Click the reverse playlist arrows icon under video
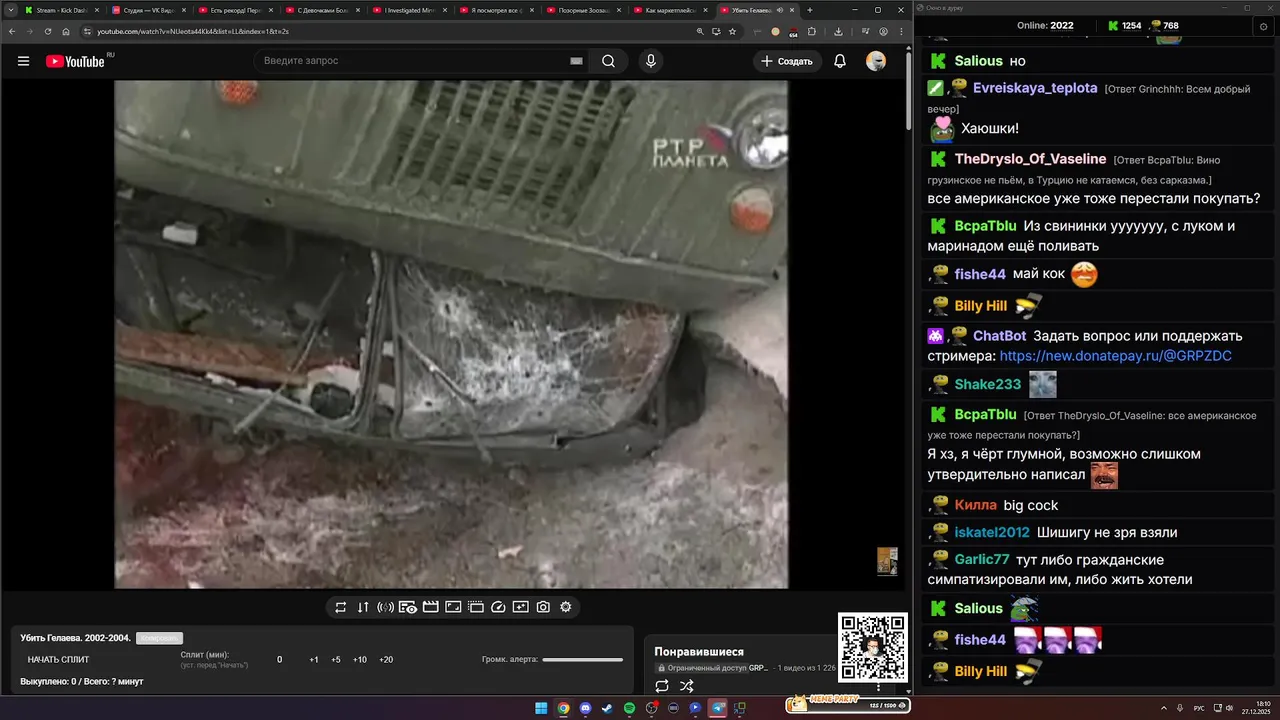 point(363,607)
